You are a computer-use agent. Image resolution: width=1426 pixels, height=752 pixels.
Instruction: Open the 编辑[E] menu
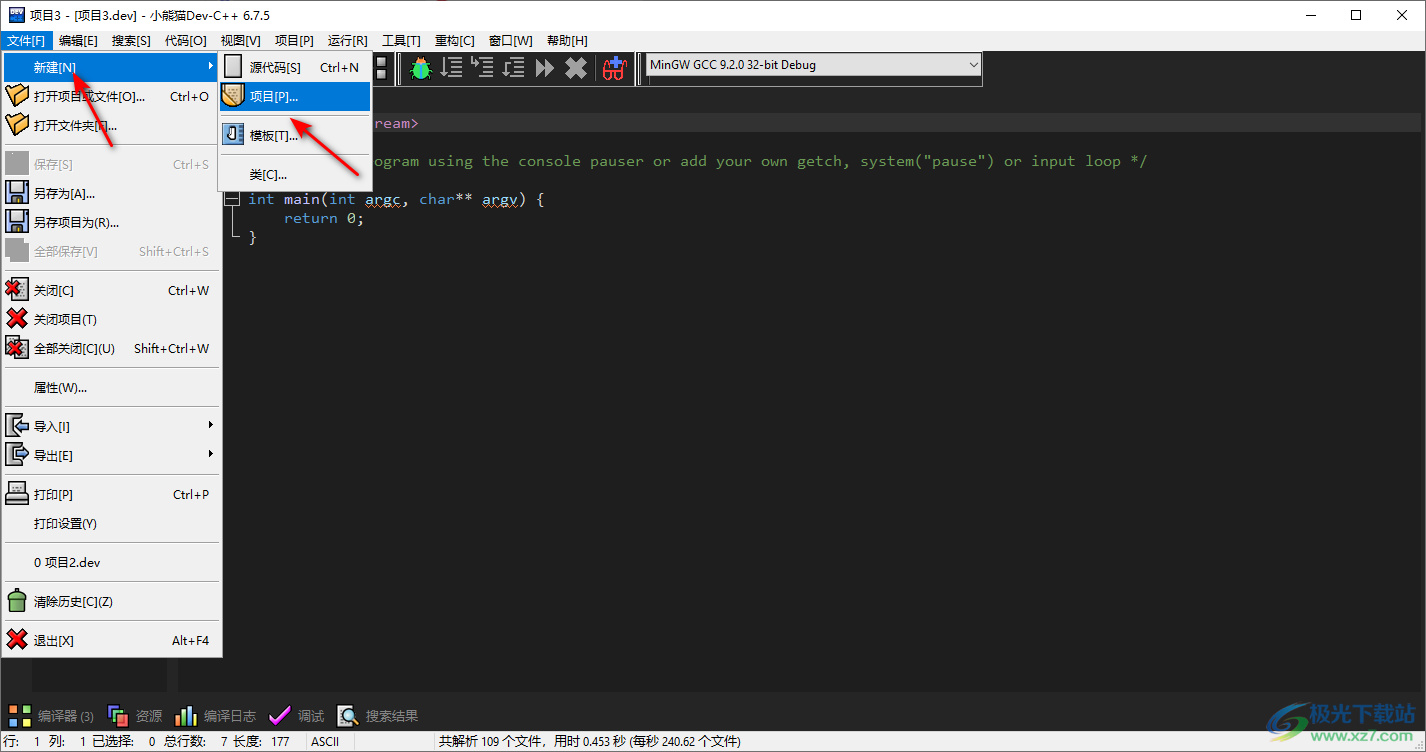click(78, 41)
